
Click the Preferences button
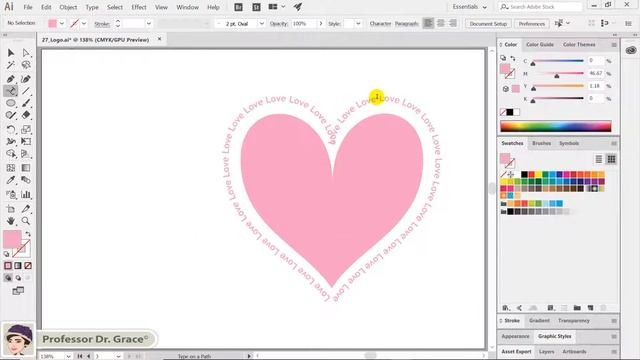(x=531, y=24)
